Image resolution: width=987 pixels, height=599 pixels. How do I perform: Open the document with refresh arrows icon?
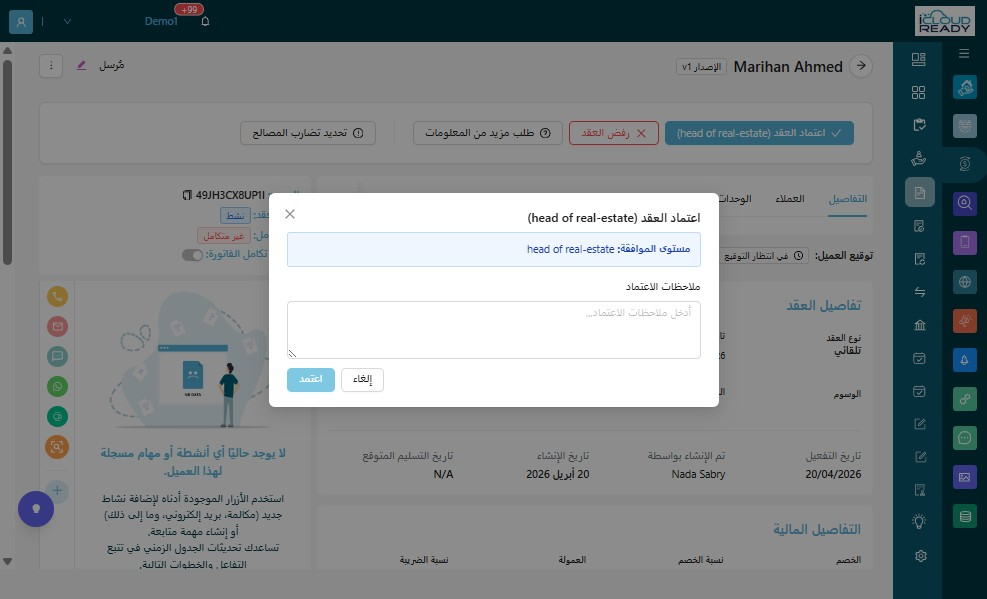(919, 259)
